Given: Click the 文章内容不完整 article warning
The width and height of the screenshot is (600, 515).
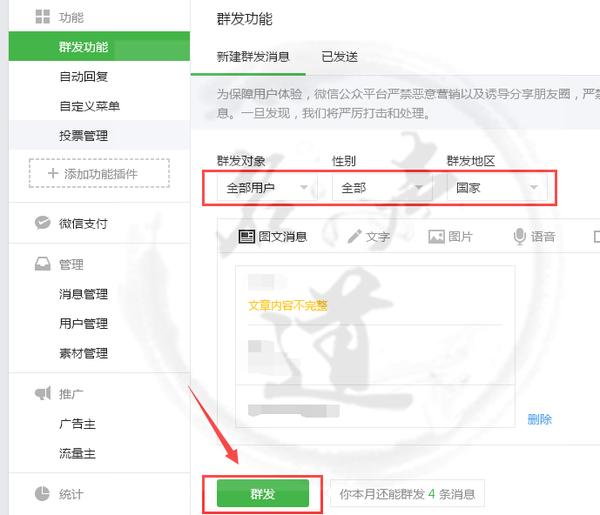Looking at the screenshot, I should click(x=288, y=305).
